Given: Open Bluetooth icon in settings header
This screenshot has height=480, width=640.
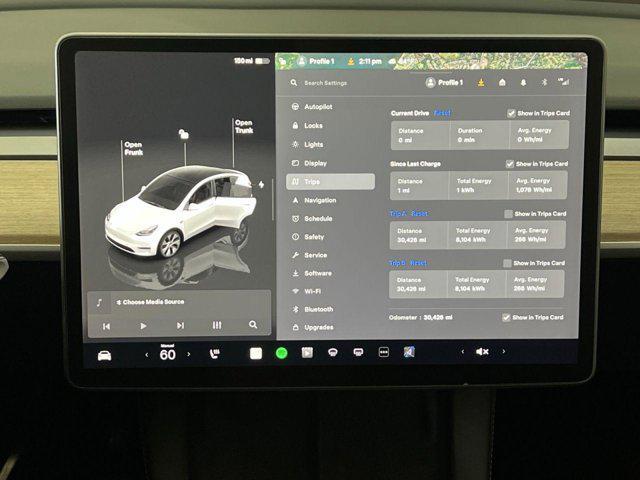Looking at the screenshot, I should pyautogui.click(x=544, y=82).
